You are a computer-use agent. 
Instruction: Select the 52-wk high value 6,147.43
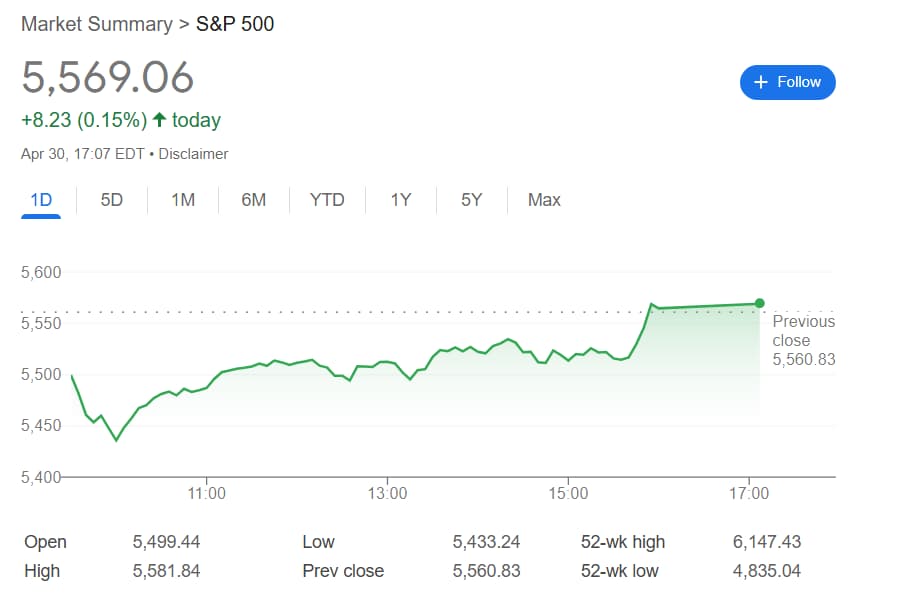pos(765,542)
